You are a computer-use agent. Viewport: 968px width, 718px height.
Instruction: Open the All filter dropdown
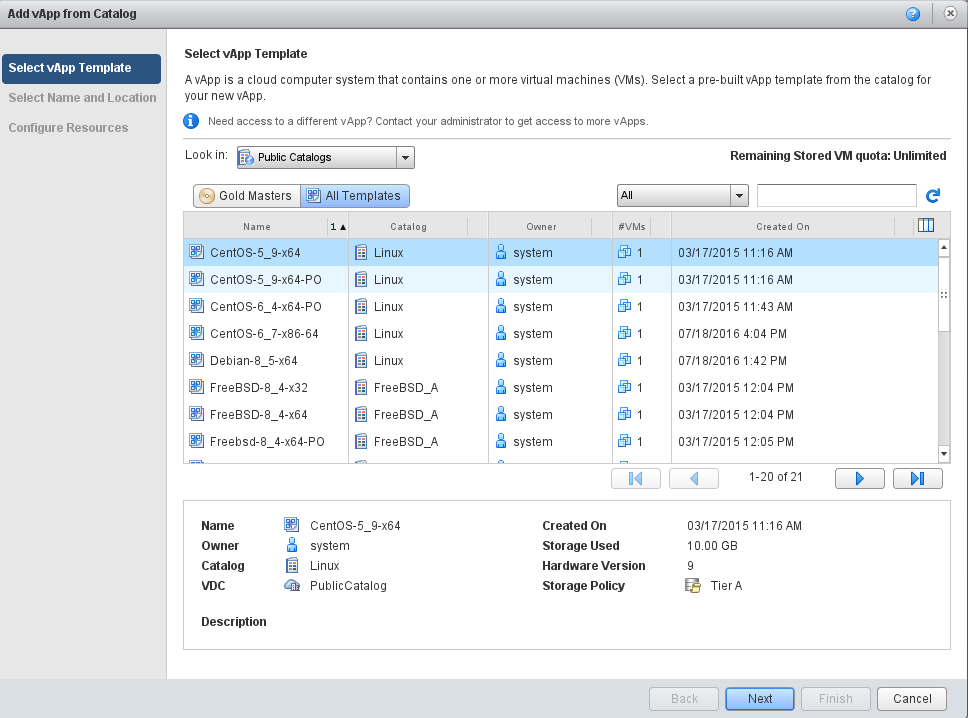(739, 196)
